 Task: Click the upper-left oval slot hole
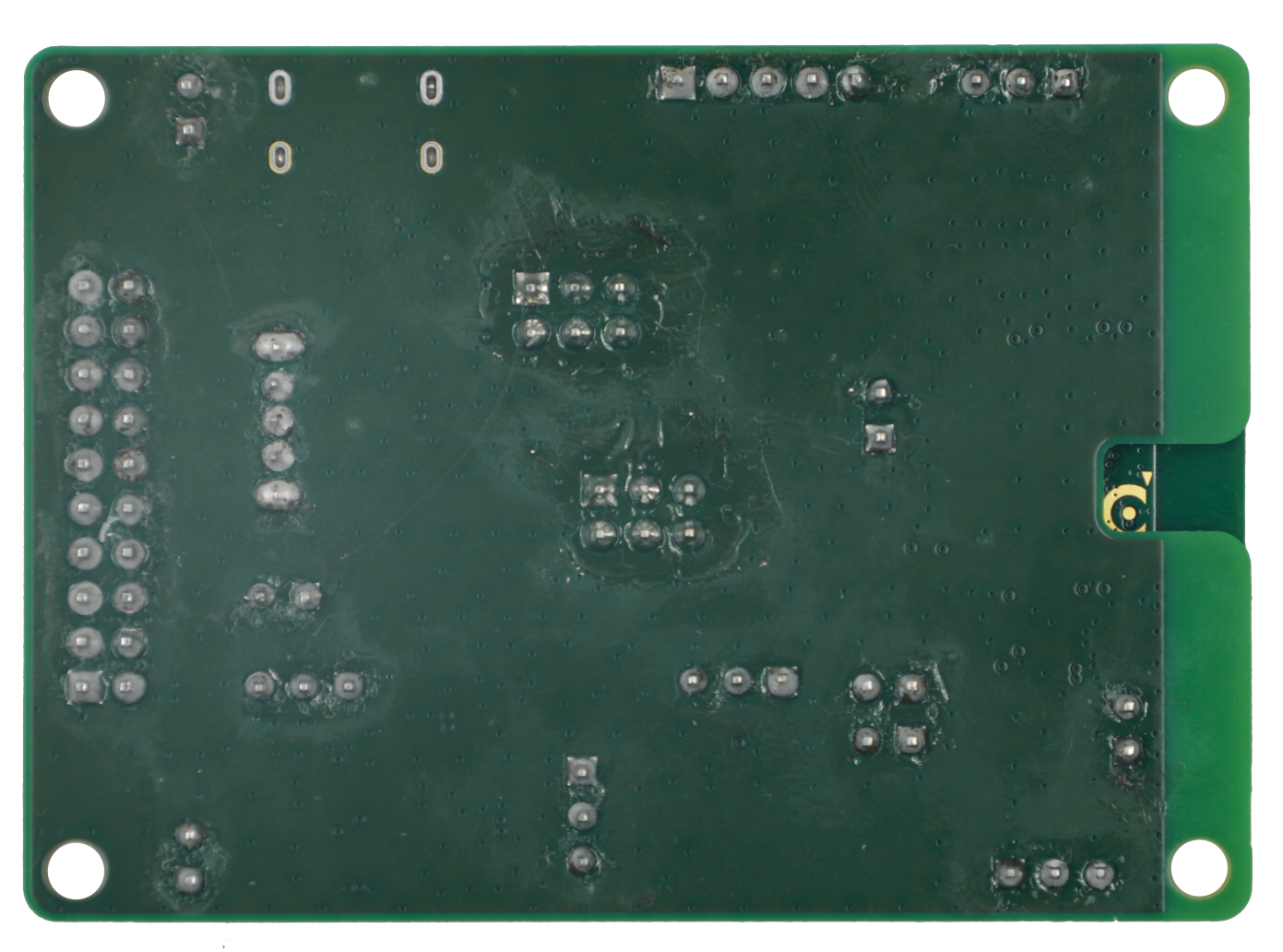(x=279, y=88)
